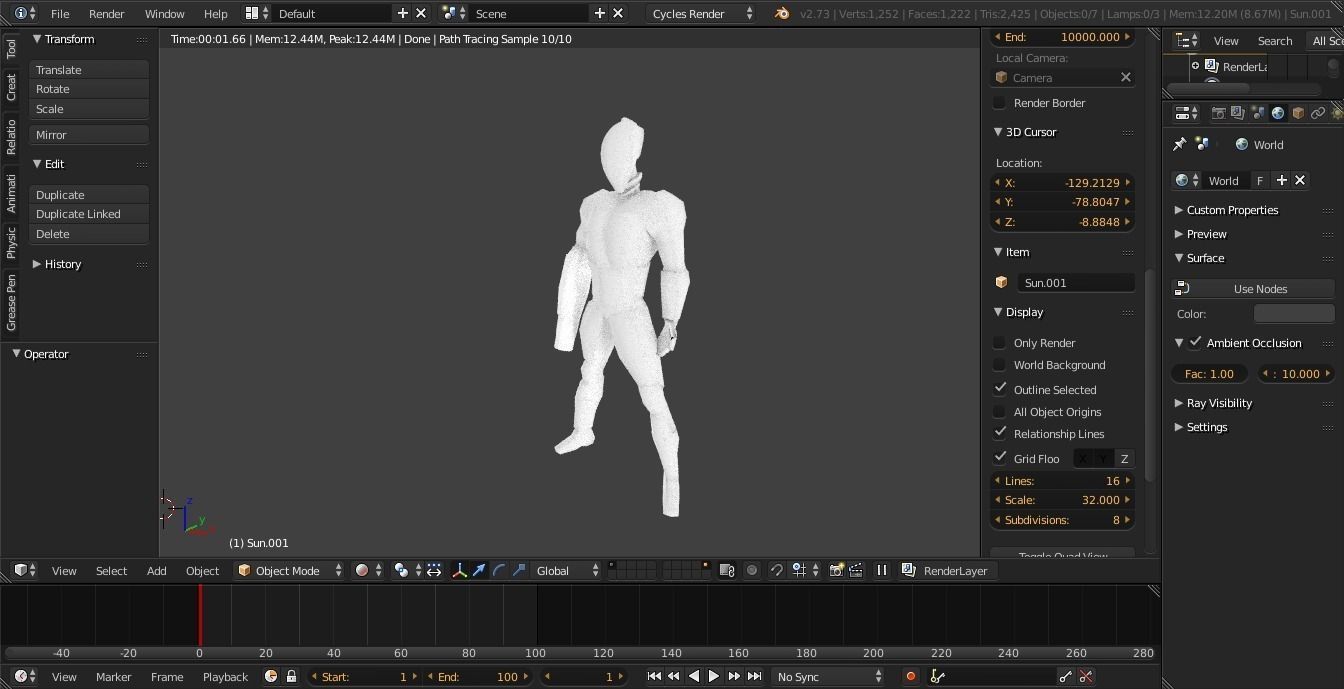1344x689 pixels.
Task: Click the red auto keyframe record button
Action: coord(910,676)
